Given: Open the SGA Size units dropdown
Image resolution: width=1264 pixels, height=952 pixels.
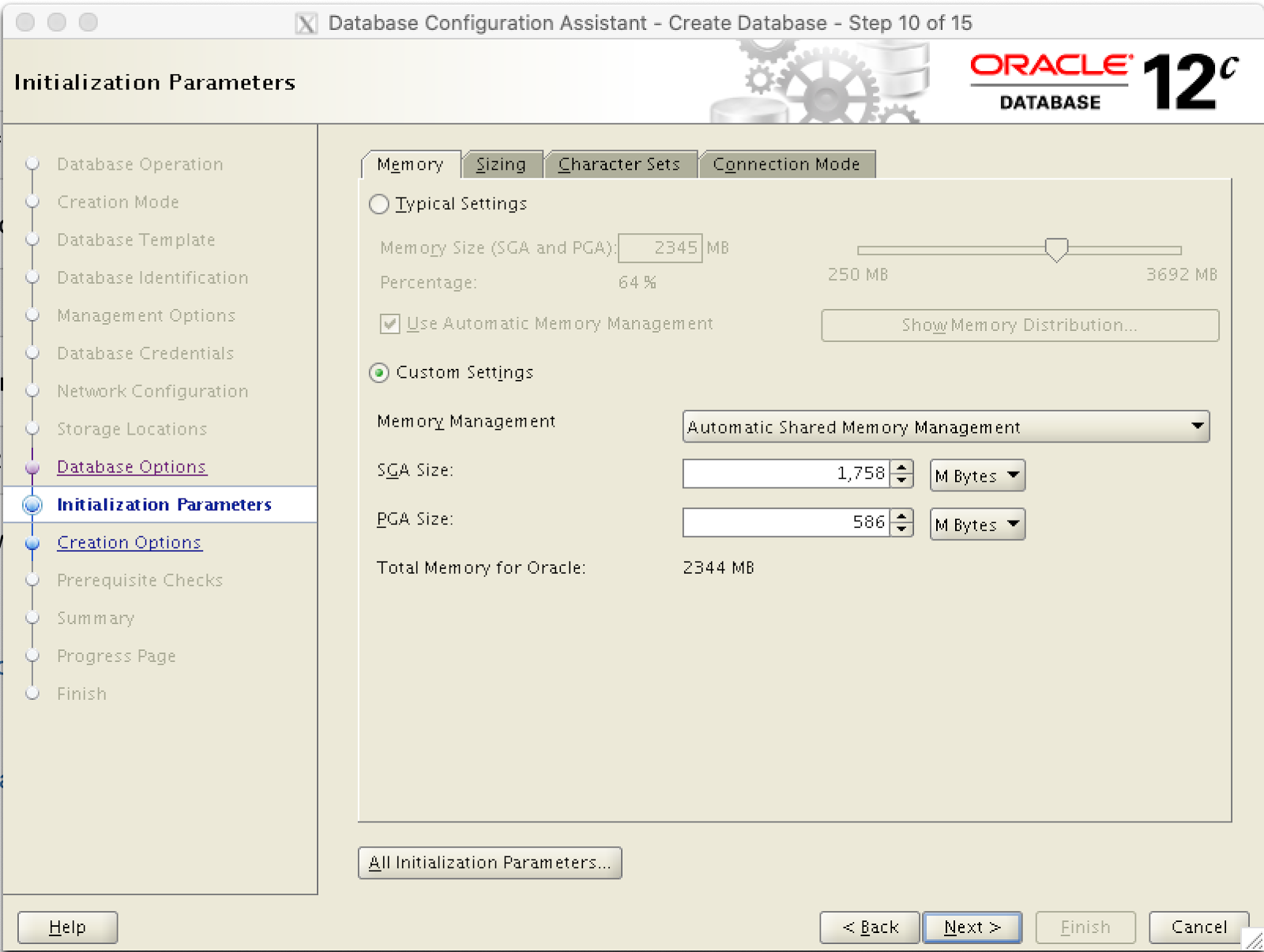Looking at the screenshot, I should click(977, 476).
